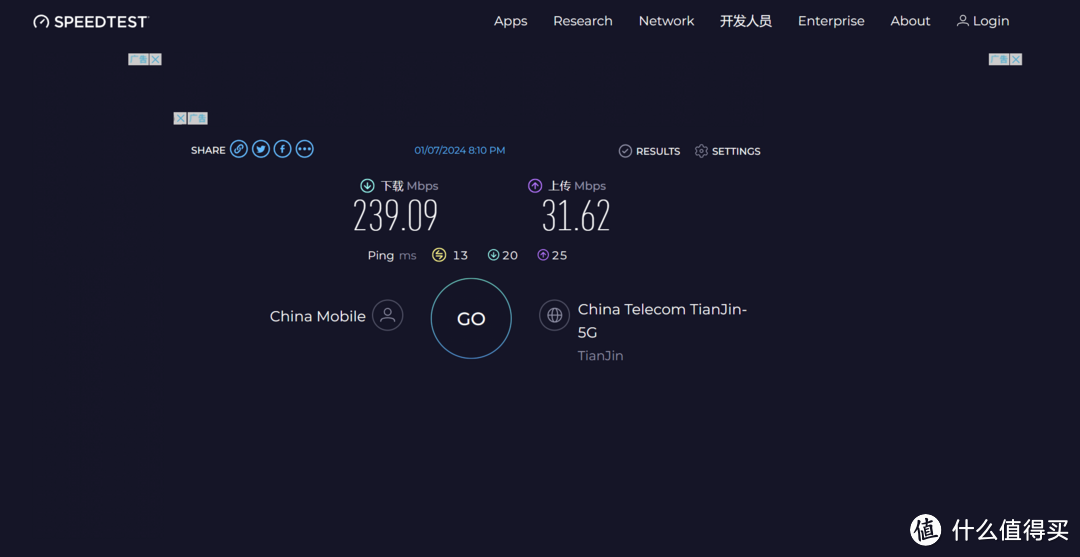Viewport: 1080px width, 557px height.
Task: Click the download latency icon with value 20
Action: click(493, 255)
